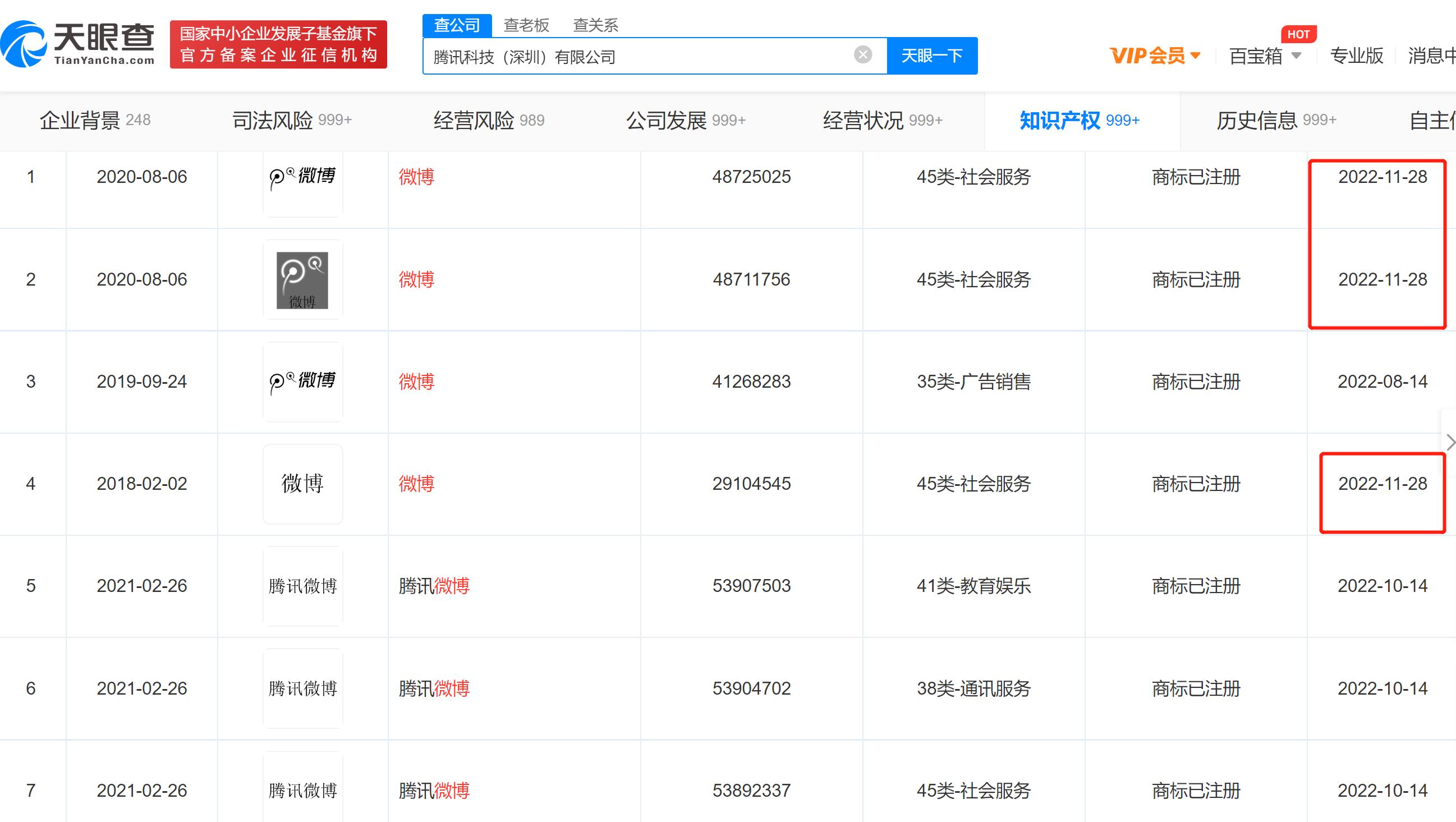Click inside the company search input field
1456x822 pixels.
pyautogui.click(x=622, y=56)
